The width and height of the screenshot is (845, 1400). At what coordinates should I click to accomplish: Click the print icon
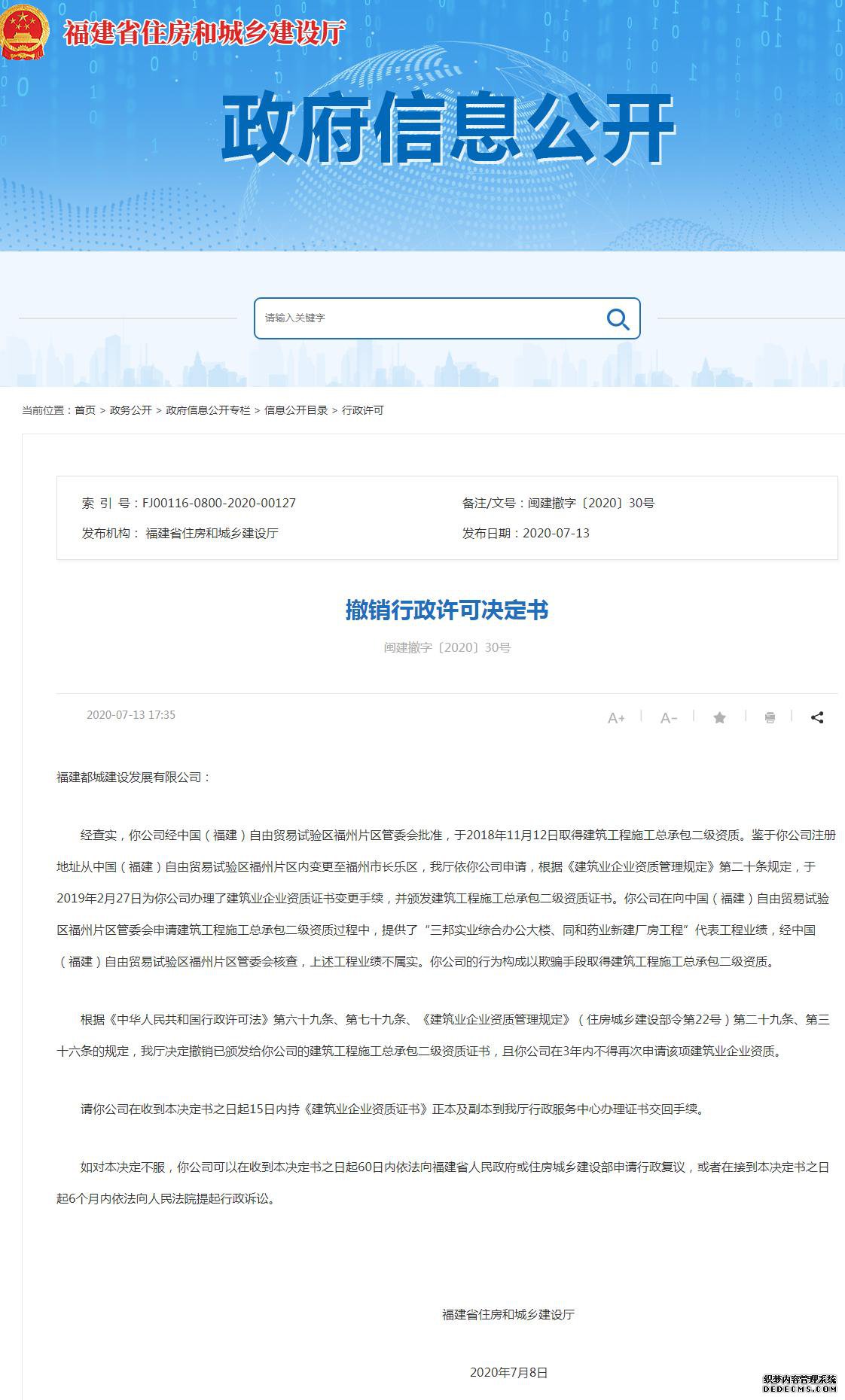(x=770, y=717)
